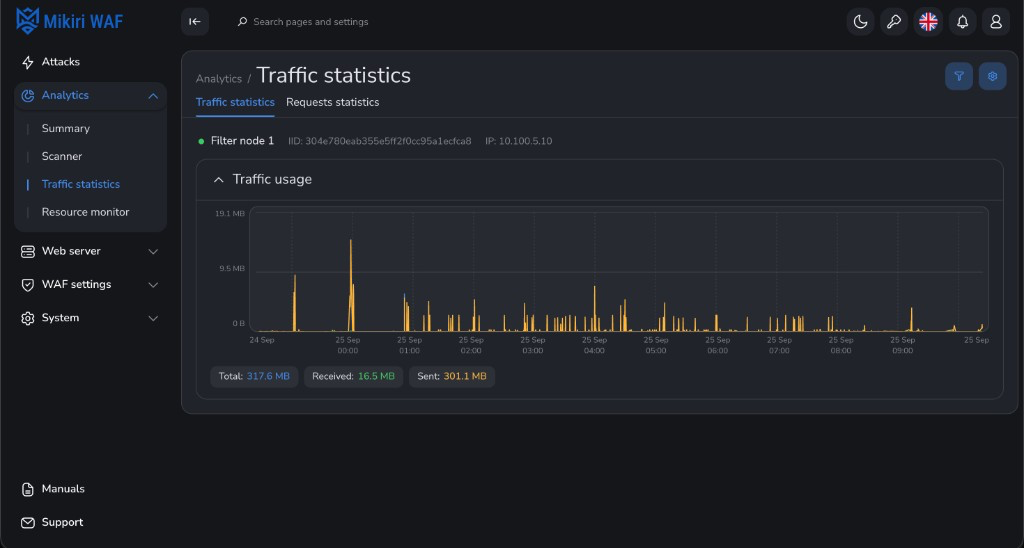Click the Mikiri WAF logo
This screenshot has width=1024, height=548.
pos(69,22)
